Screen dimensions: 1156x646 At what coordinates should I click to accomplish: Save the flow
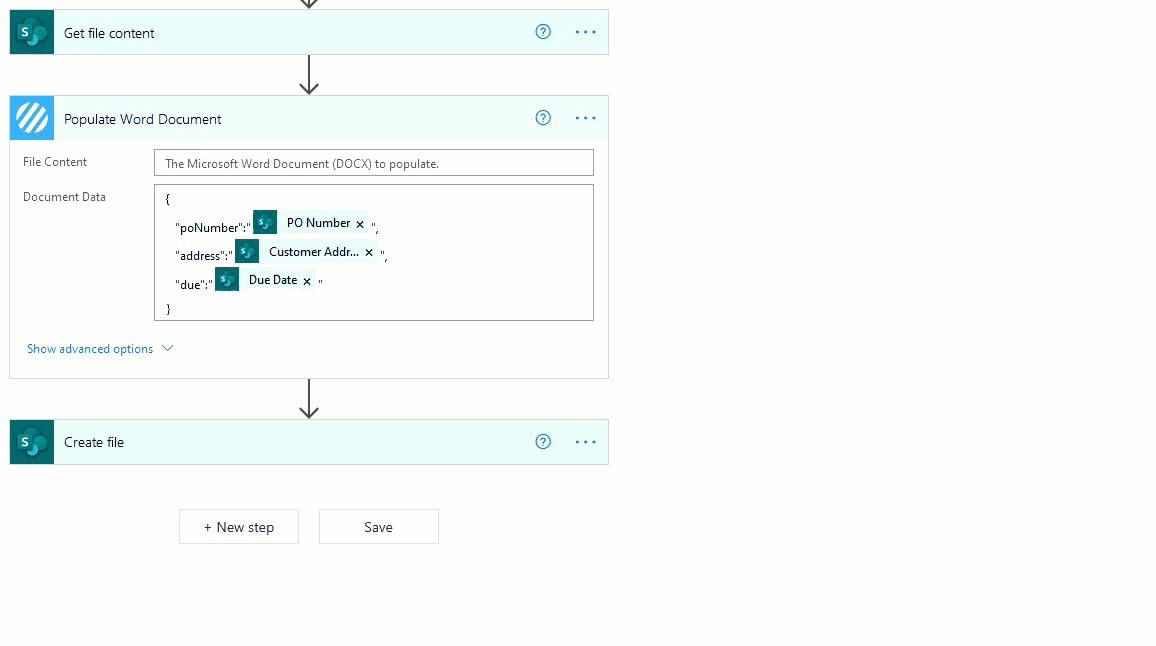379,527
